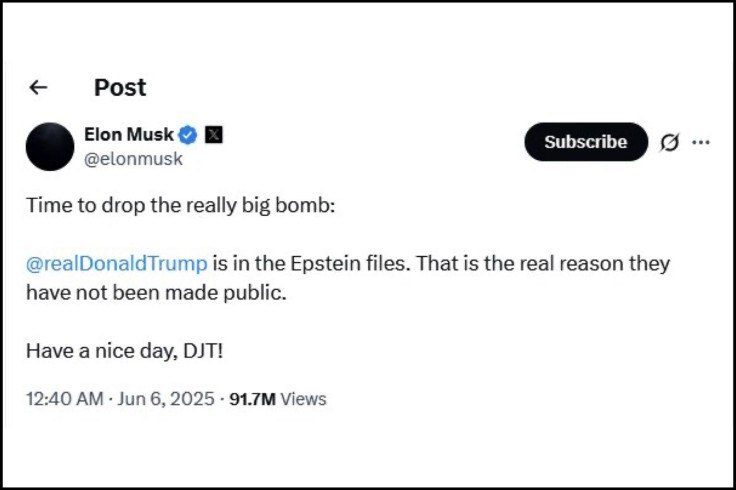Click the blue verified checkmark badge
The height and width of the screenshot is (490, 736).
tap(188, 134)
